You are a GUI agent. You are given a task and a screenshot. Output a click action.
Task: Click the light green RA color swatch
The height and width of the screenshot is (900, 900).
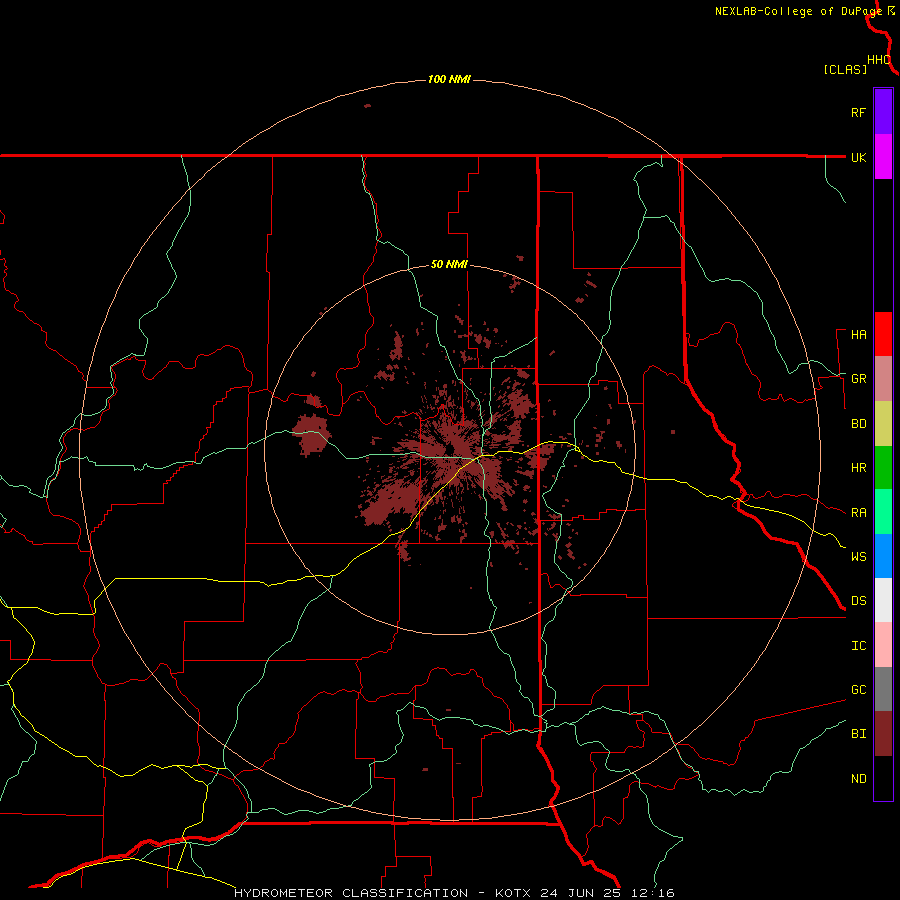(883, 512)
